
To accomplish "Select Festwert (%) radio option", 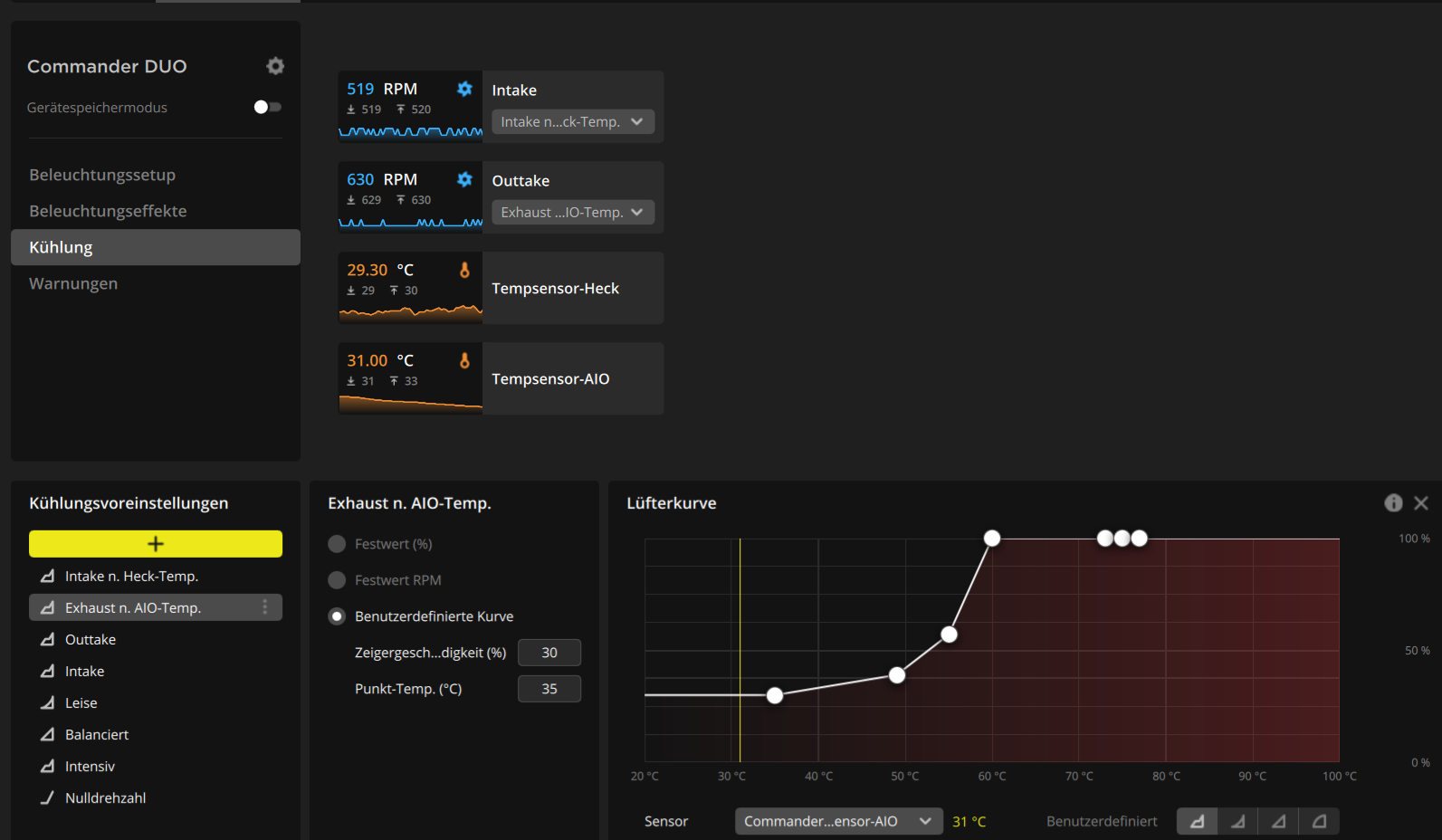I will (337, 544).
